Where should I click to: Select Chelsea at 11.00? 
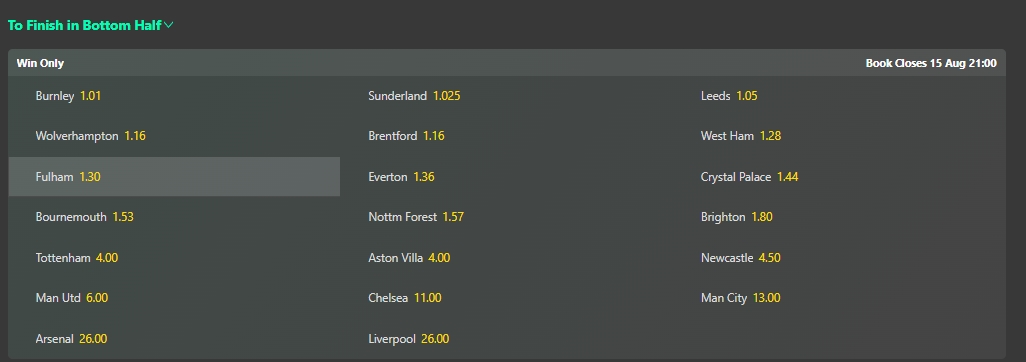[x=506, y=298]
